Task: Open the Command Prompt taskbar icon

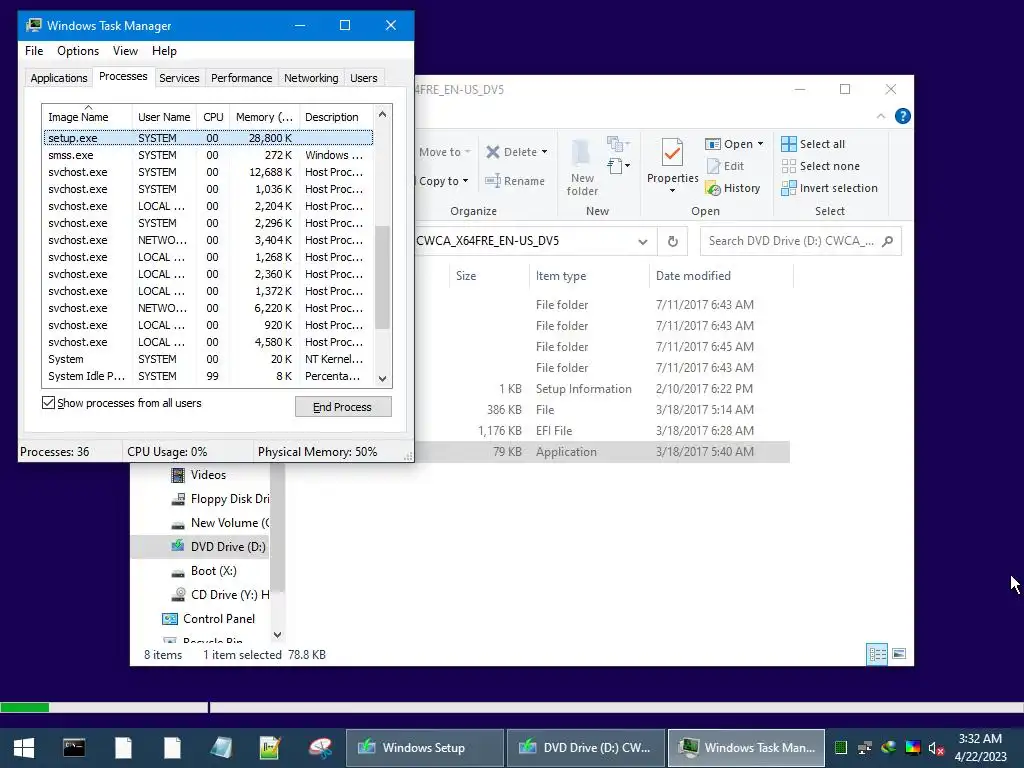Action: 74,747
